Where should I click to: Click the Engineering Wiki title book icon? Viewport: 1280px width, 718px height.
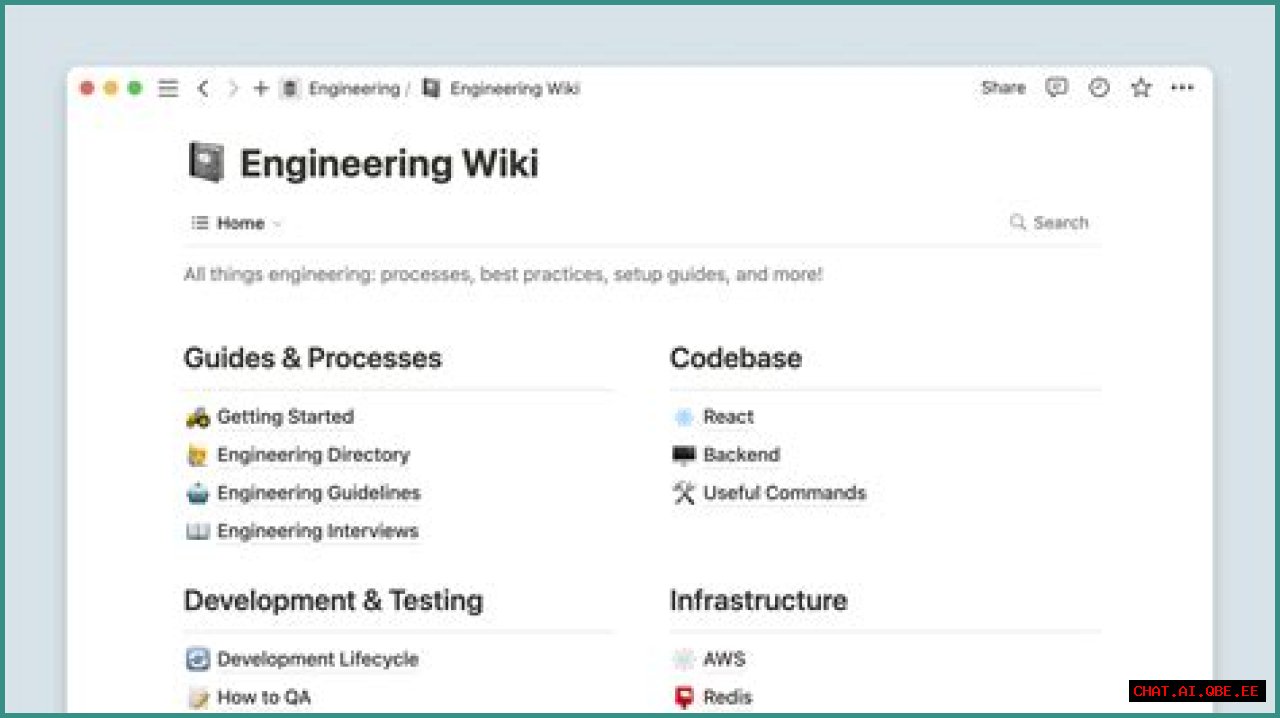[x=206, y=163]
